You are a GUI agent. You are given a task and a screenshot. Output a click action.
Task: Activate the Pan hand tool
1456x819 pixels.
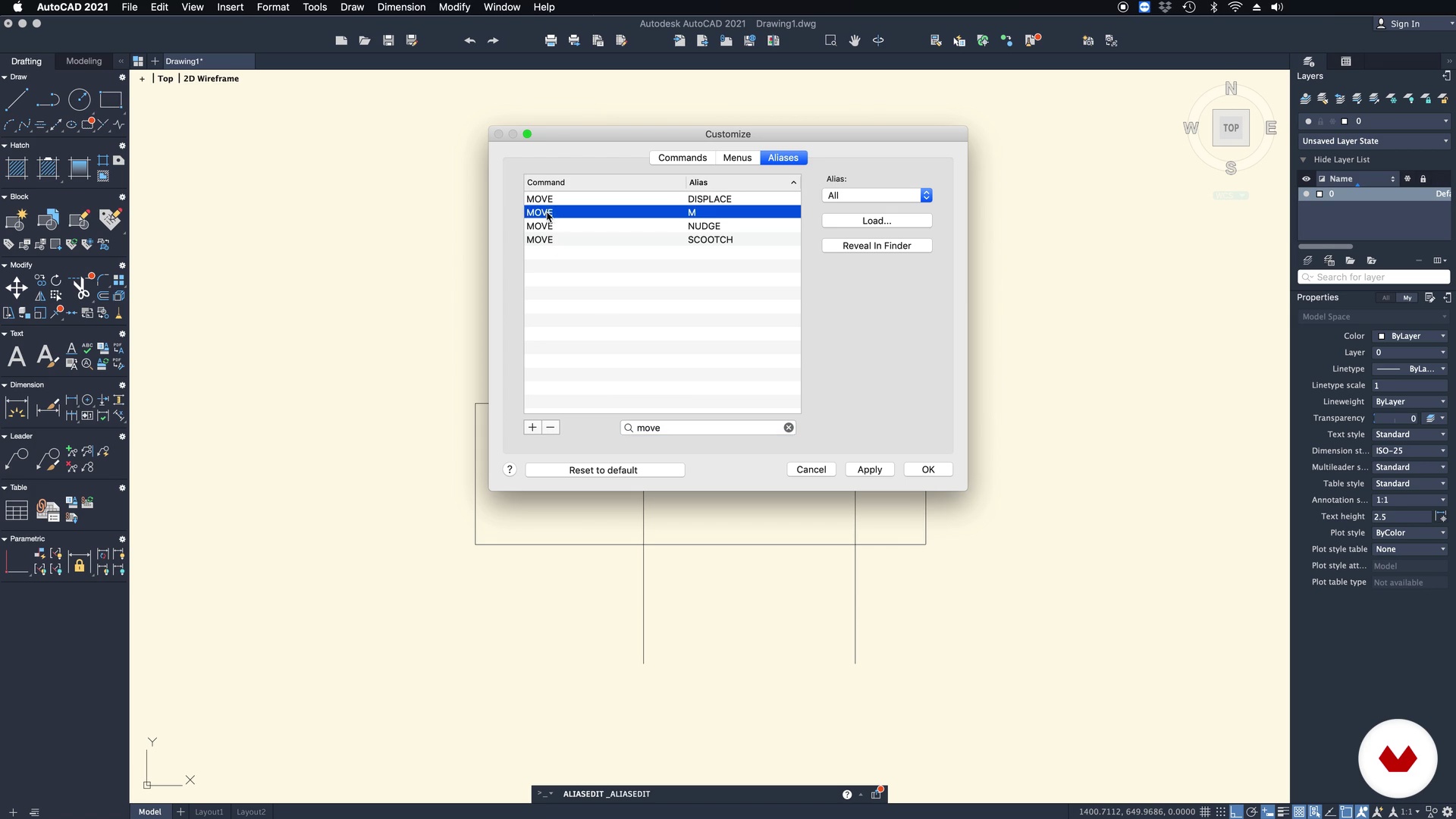pyautogui.click(x=855, y=41)
